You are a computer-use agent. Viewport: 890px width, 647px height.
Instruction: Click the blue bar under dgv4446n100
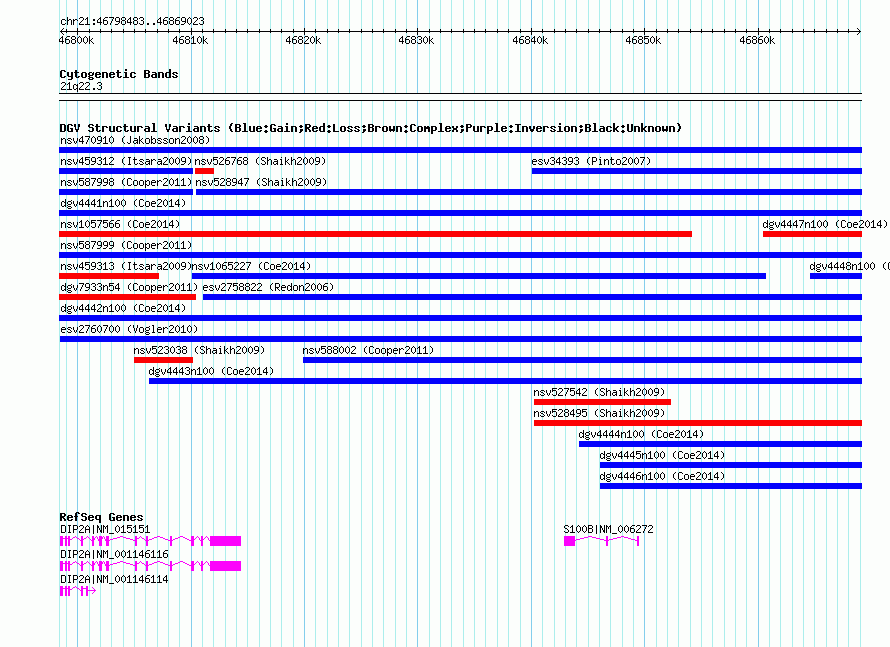tap(731, 486)
